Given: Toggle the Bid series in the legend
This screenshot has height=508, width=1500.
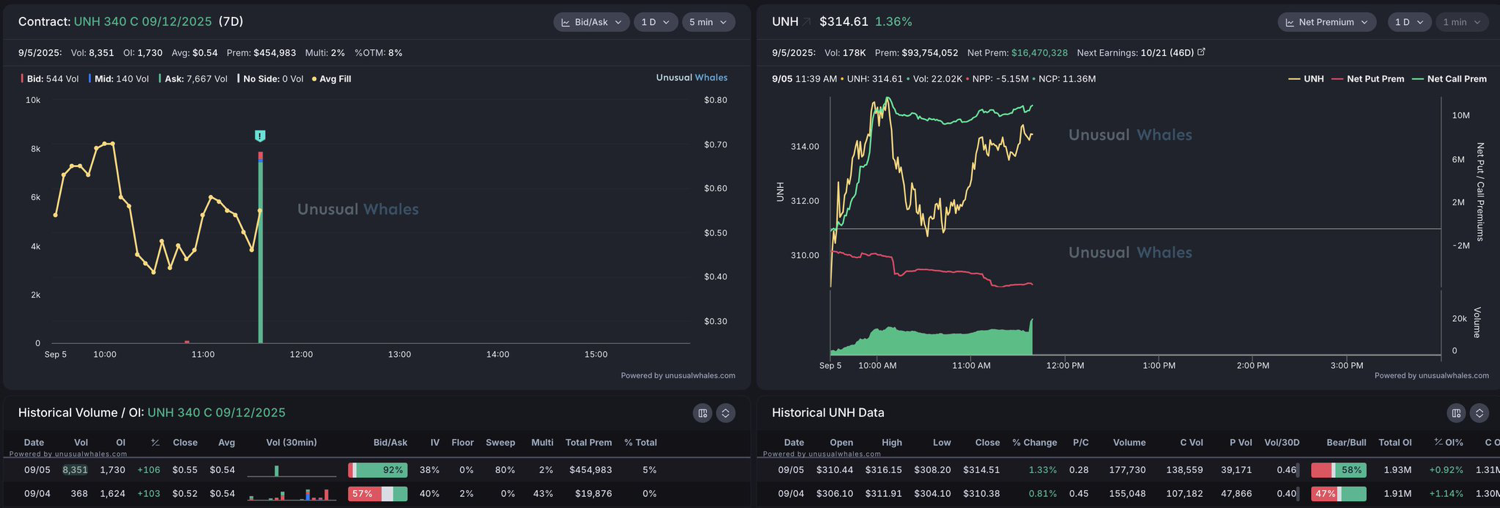Looking at the screenshot, I should click(50, 78).
